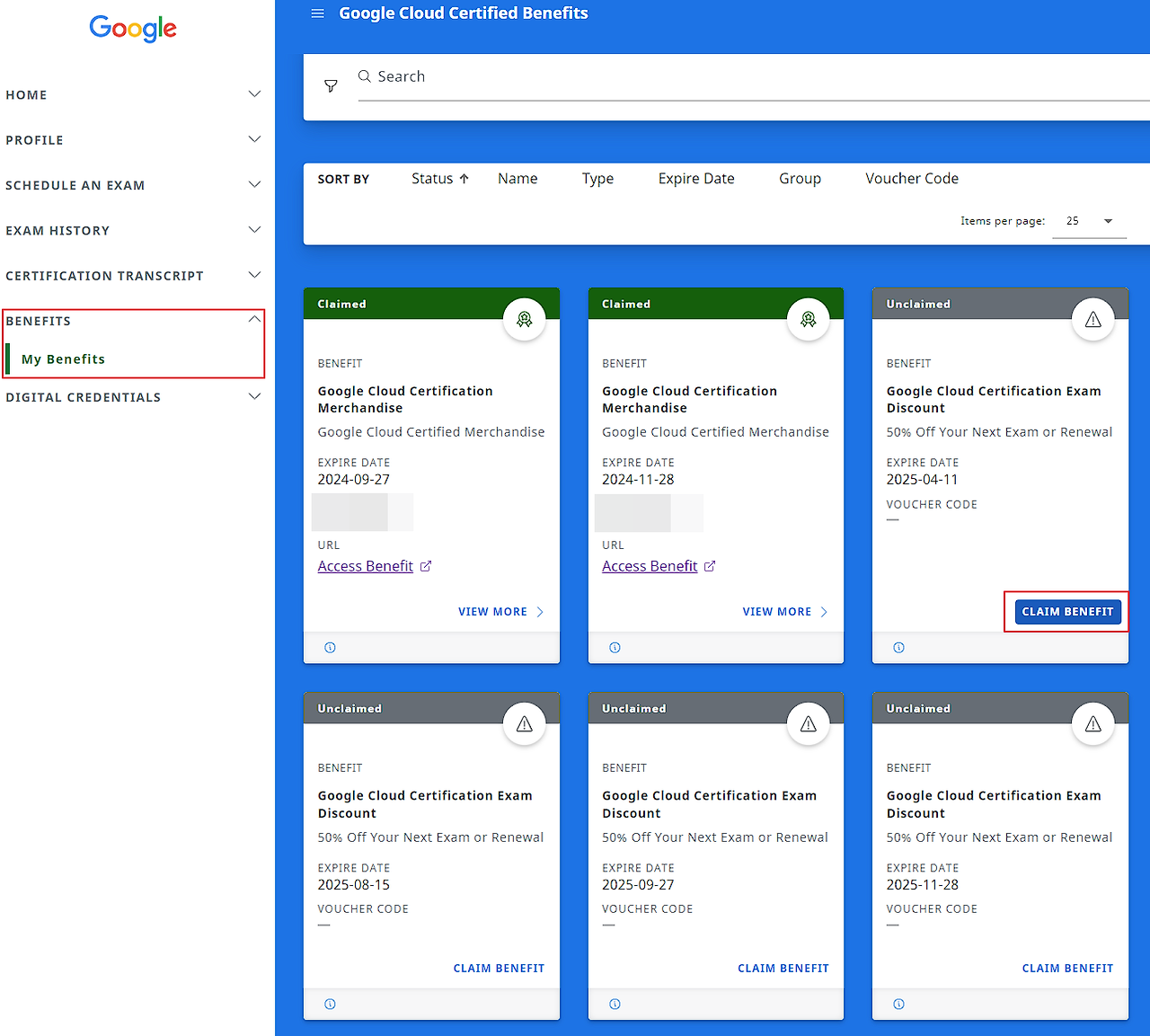Click View More on the 2024-11-28 card
Viewport: 1150px width, 1036px height.
tap(785, 612)
